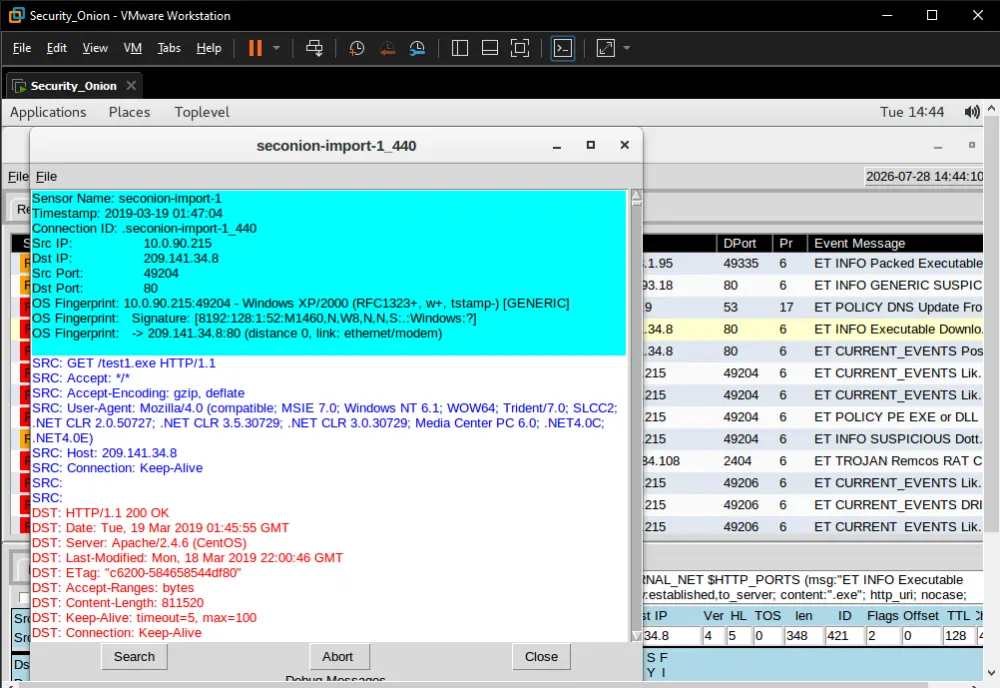Minimize the seconion-import-1_440 window
This screenshot has height=688, width=1000.
557,146
